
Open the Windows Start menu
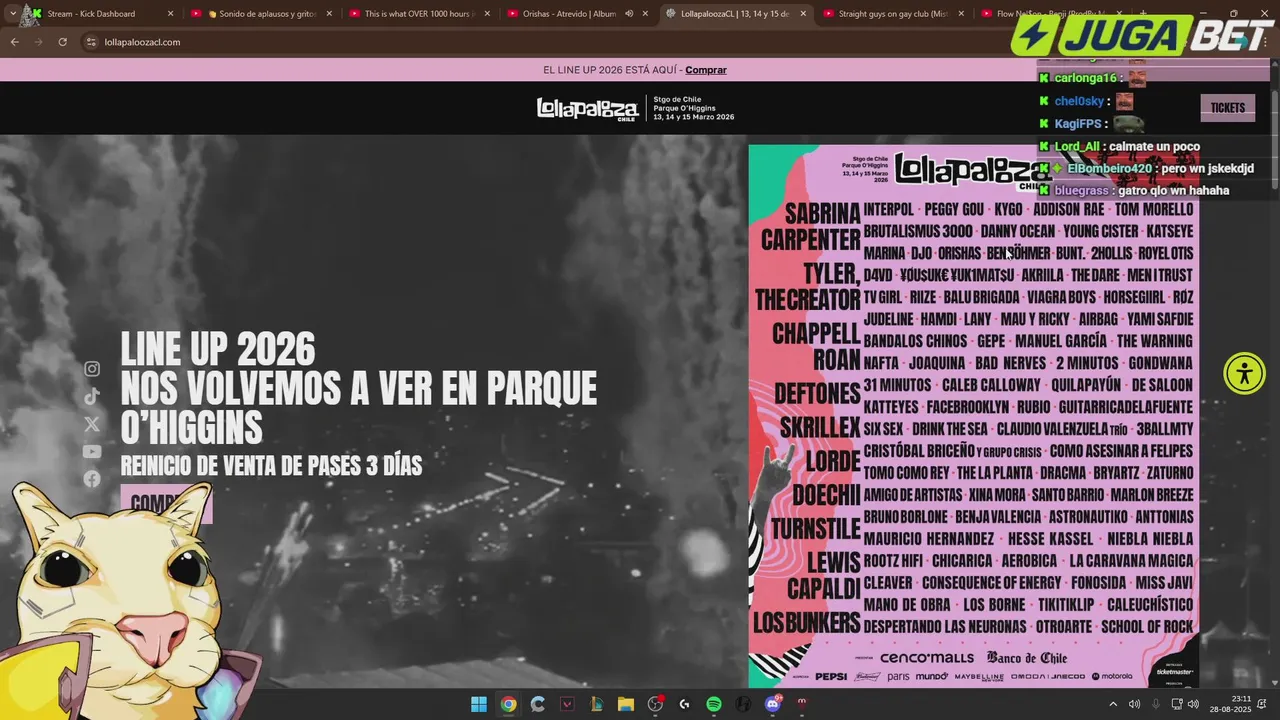point(479,704)
